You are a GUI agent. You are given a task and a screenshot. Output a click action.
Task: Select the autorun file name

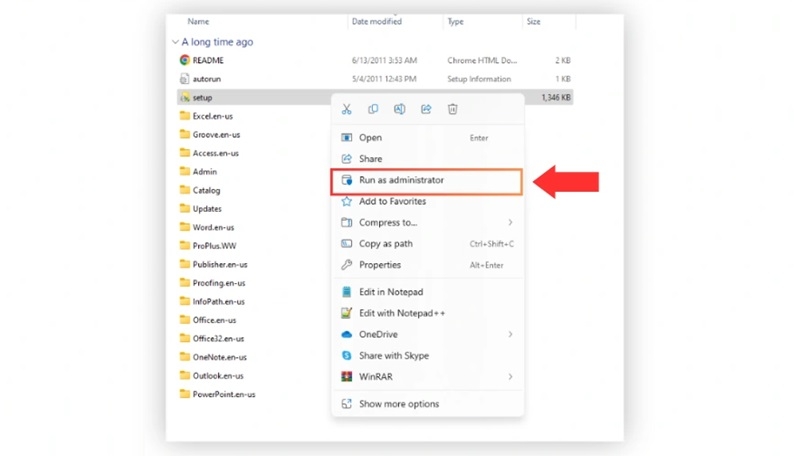pyautogui.click(x=207, y=79)
